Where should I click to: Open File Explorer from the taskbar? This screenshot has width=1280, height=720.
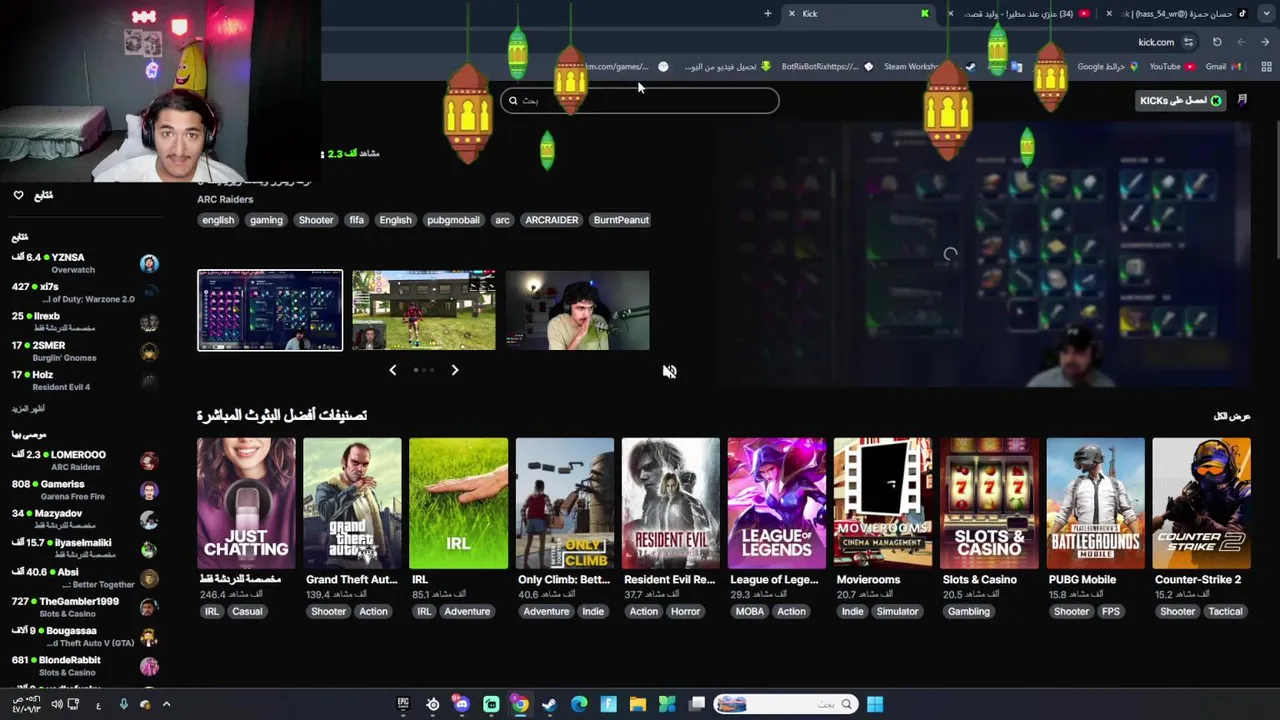(638, 704)
